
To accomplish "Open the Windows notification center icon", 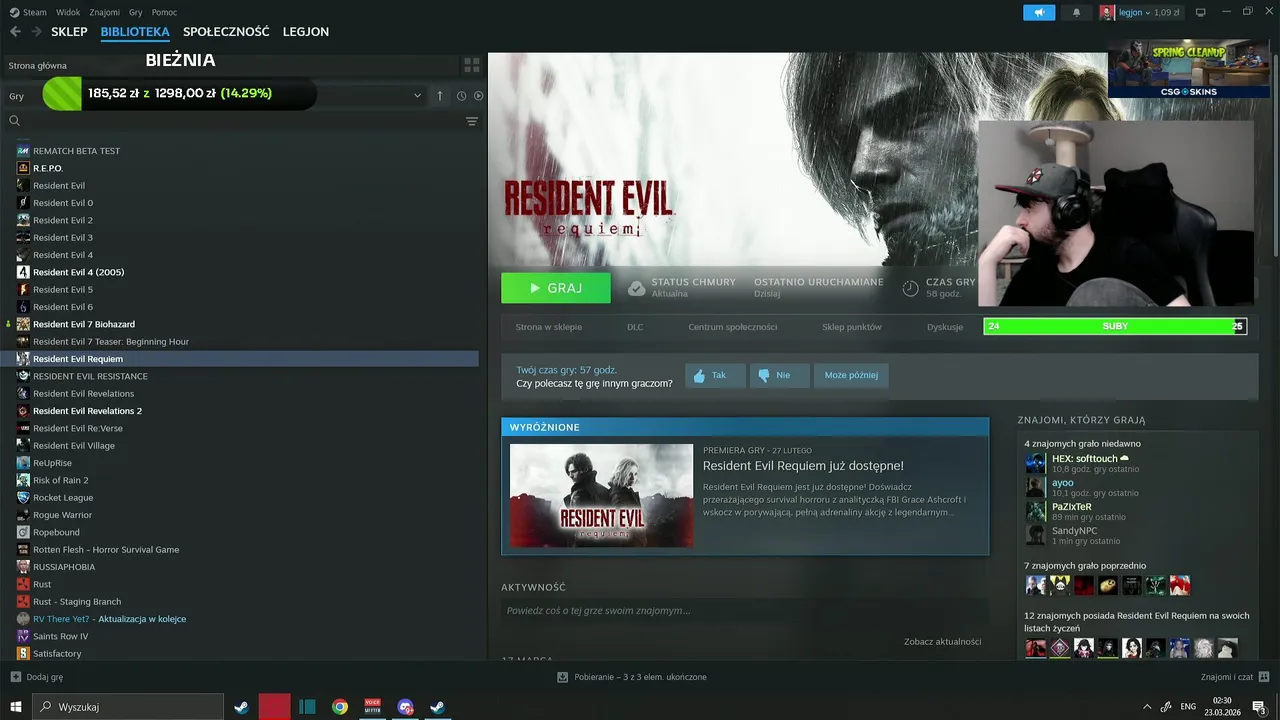I will [1259, 707].
